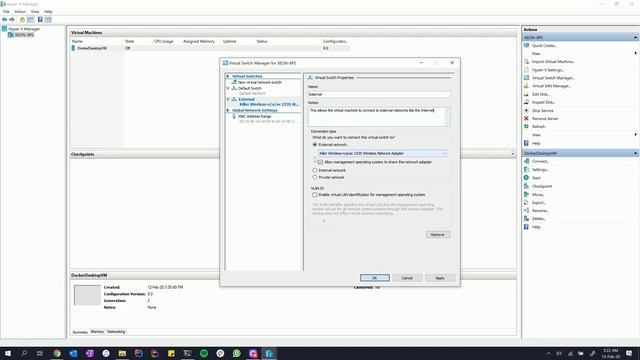Toggle Allow management OS to share adapter checkbox
This screenshot has height=360, width=640.
tap(320, 162)
